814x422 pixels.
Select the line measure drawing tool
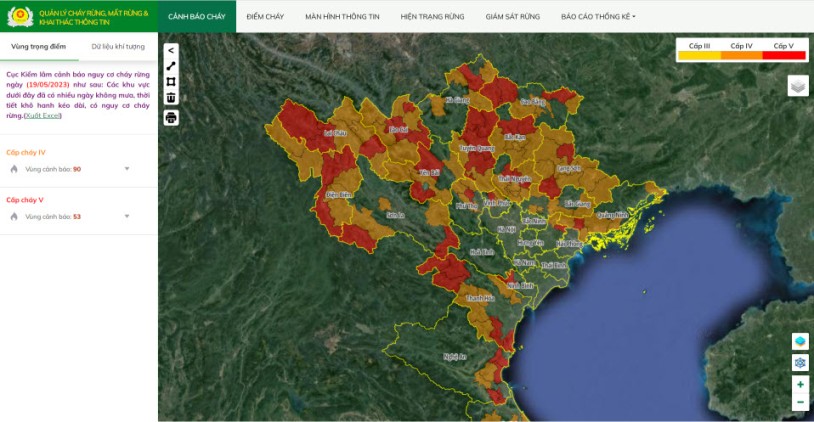(171, 66)
